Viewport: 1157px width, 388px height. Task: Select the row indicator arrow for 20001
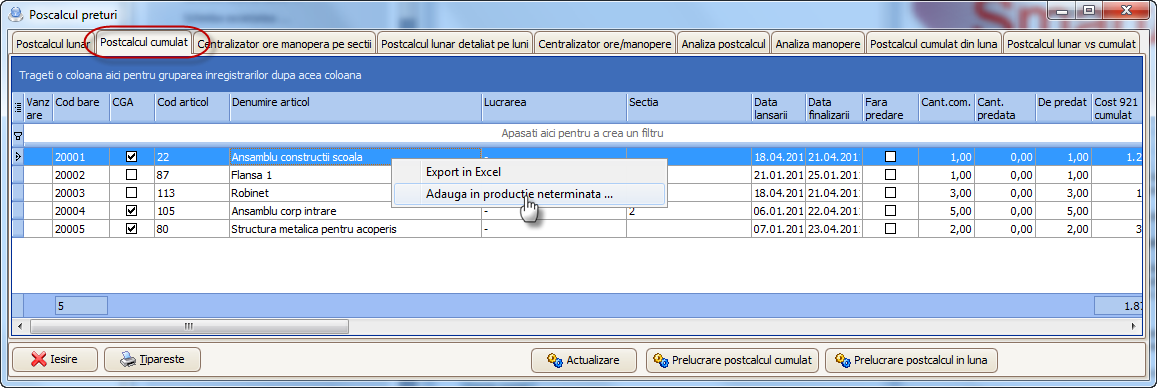tap(18, 156)
